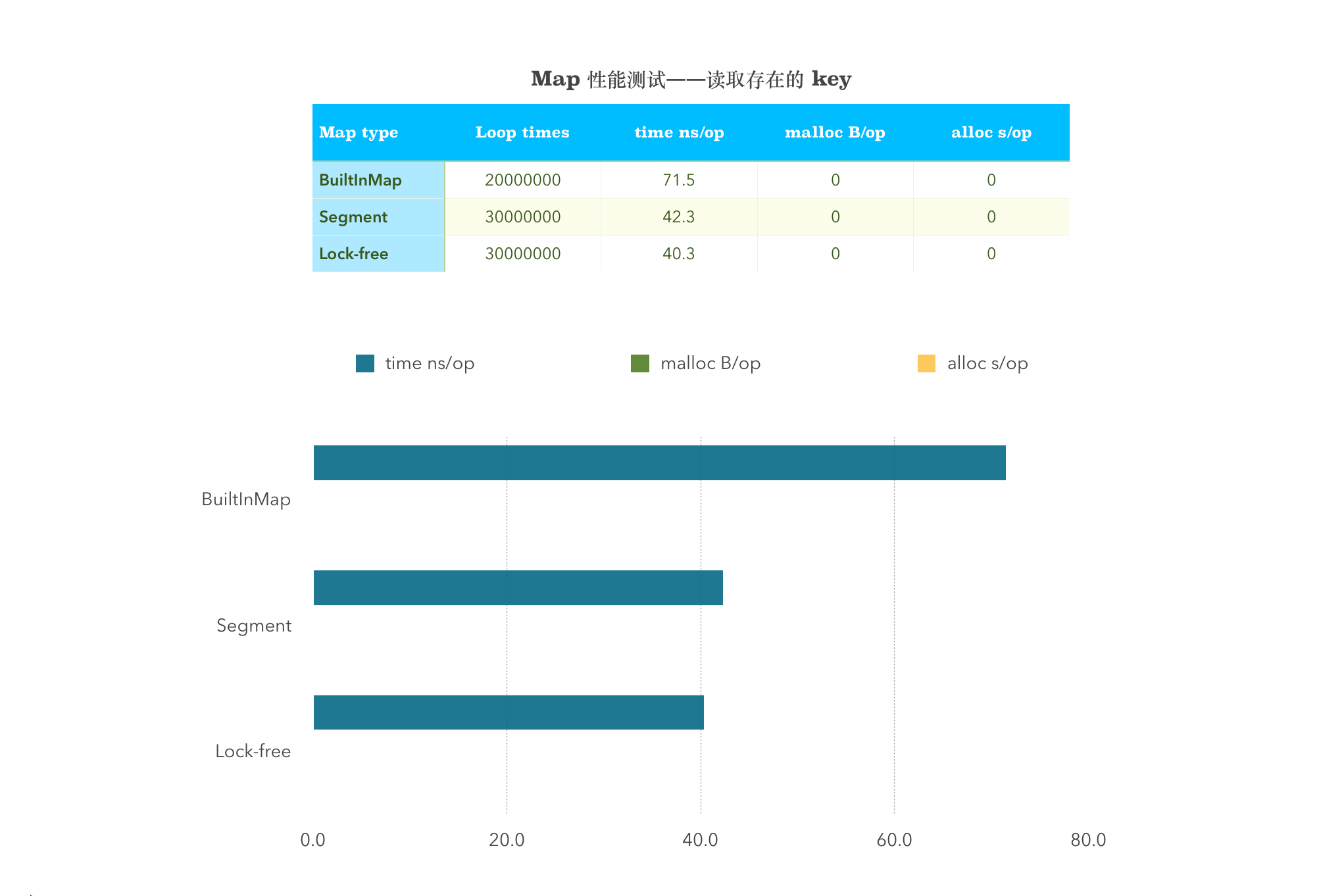1344x896 pixels.
Task: Click the malloc B/op column header
Action: (x=835, y=132)
